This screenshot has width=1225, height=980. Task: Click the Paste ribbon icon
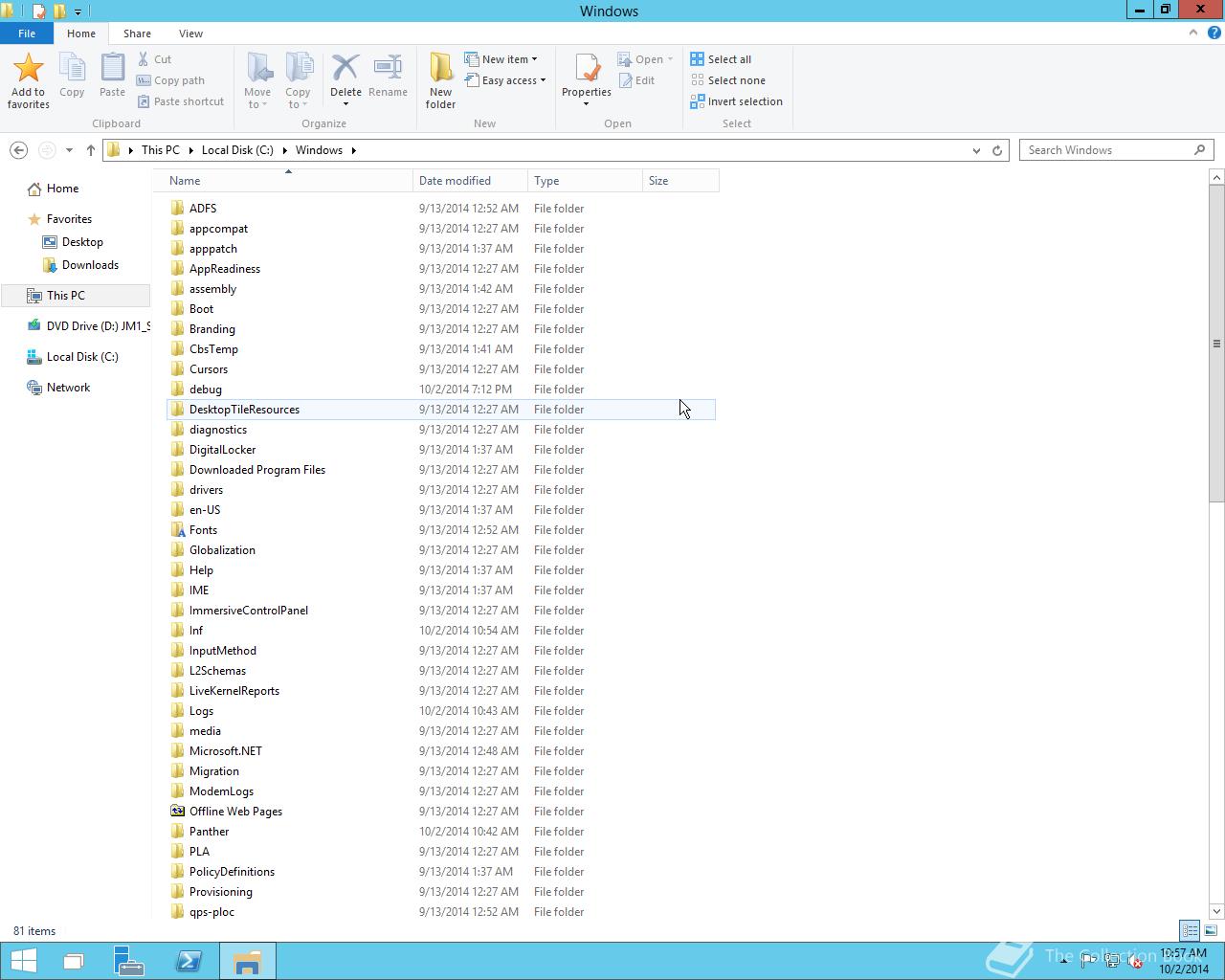(112, 68)
